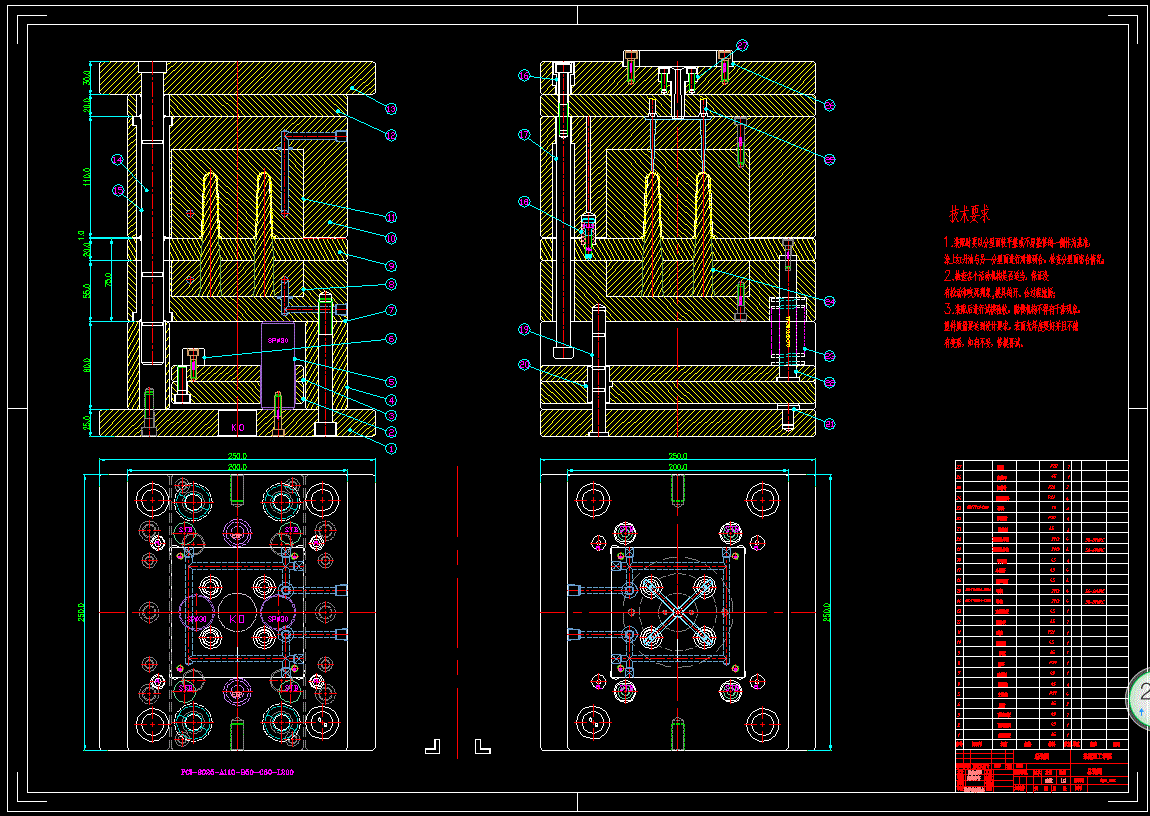Select the 110.0 vertical dimension text
Screen dimensions: 1150x816
(x=86, y=176)
